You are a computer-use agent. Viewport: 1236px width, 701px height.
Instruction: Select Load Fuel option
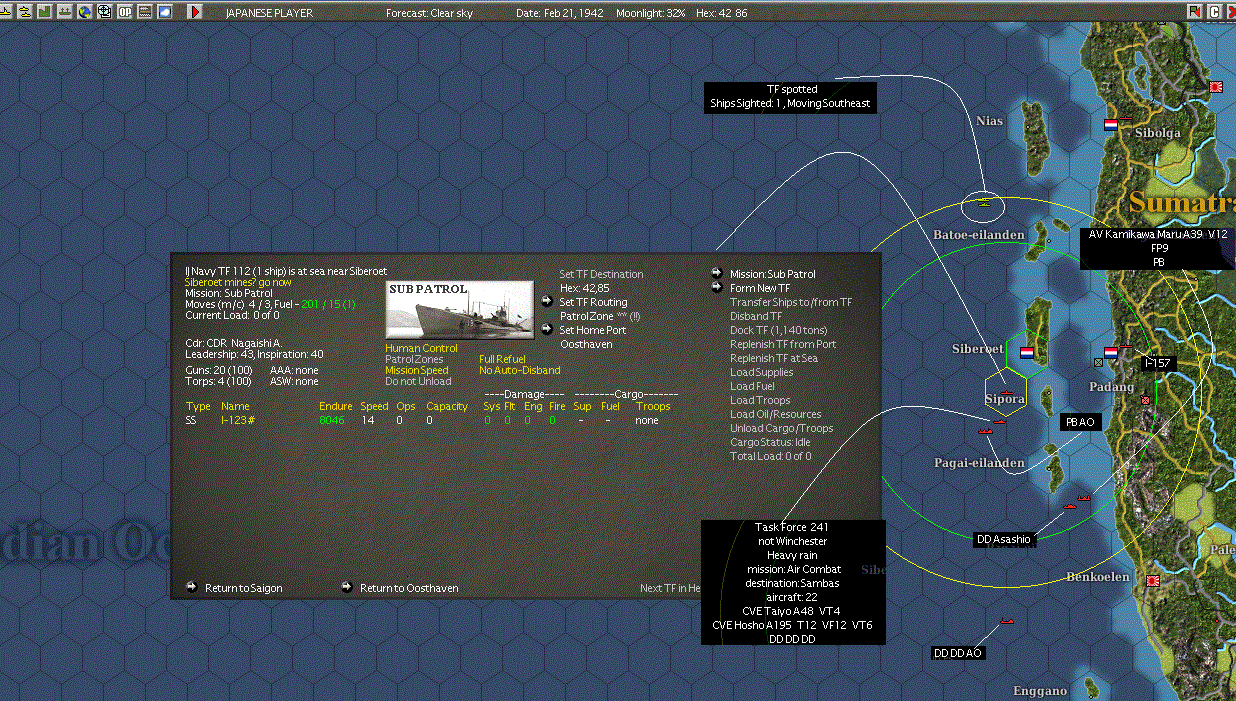pyautogui.click(x=752, y=386)
